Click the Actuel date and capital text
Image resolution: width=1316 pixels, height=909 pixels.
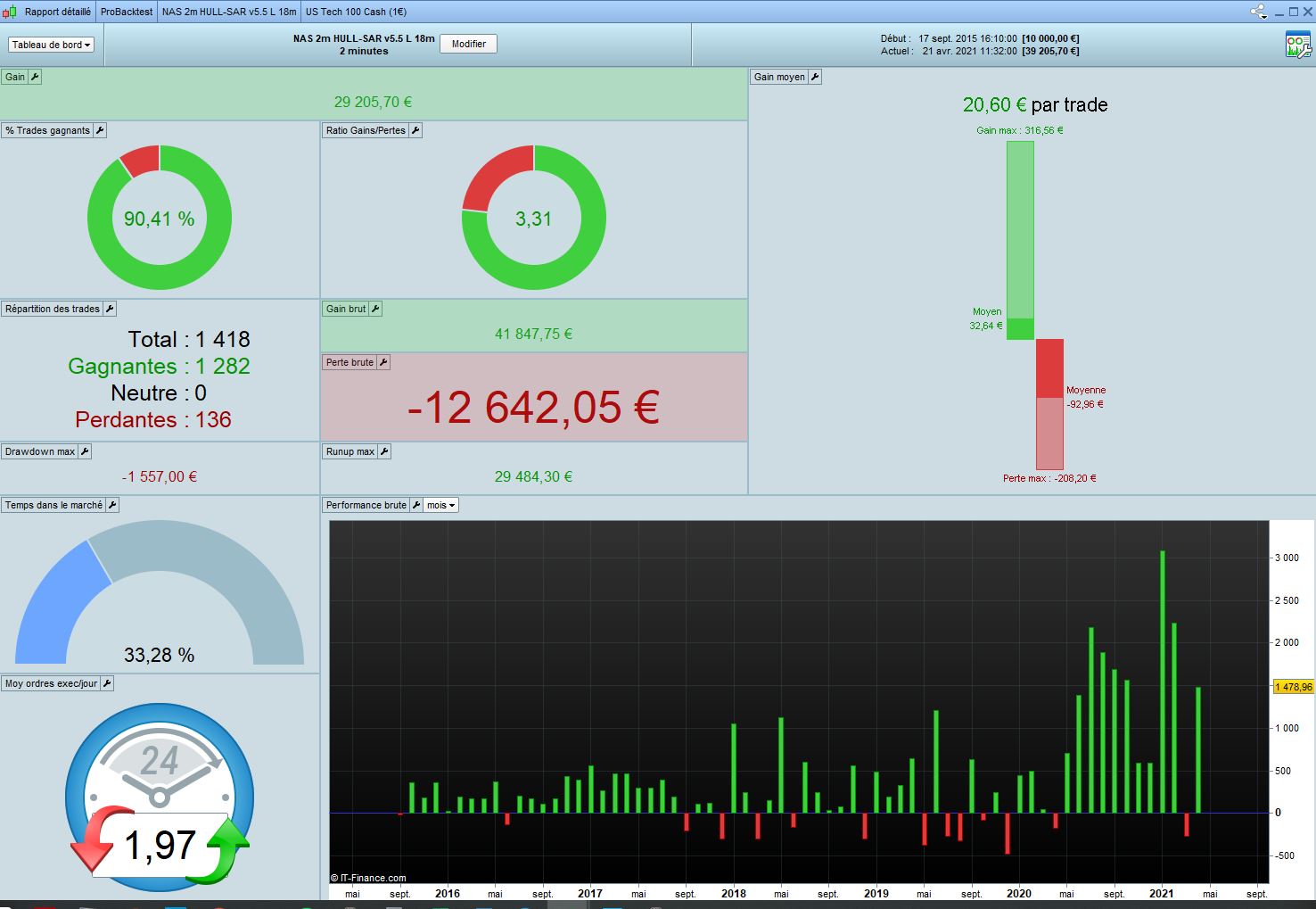[980, 51]
